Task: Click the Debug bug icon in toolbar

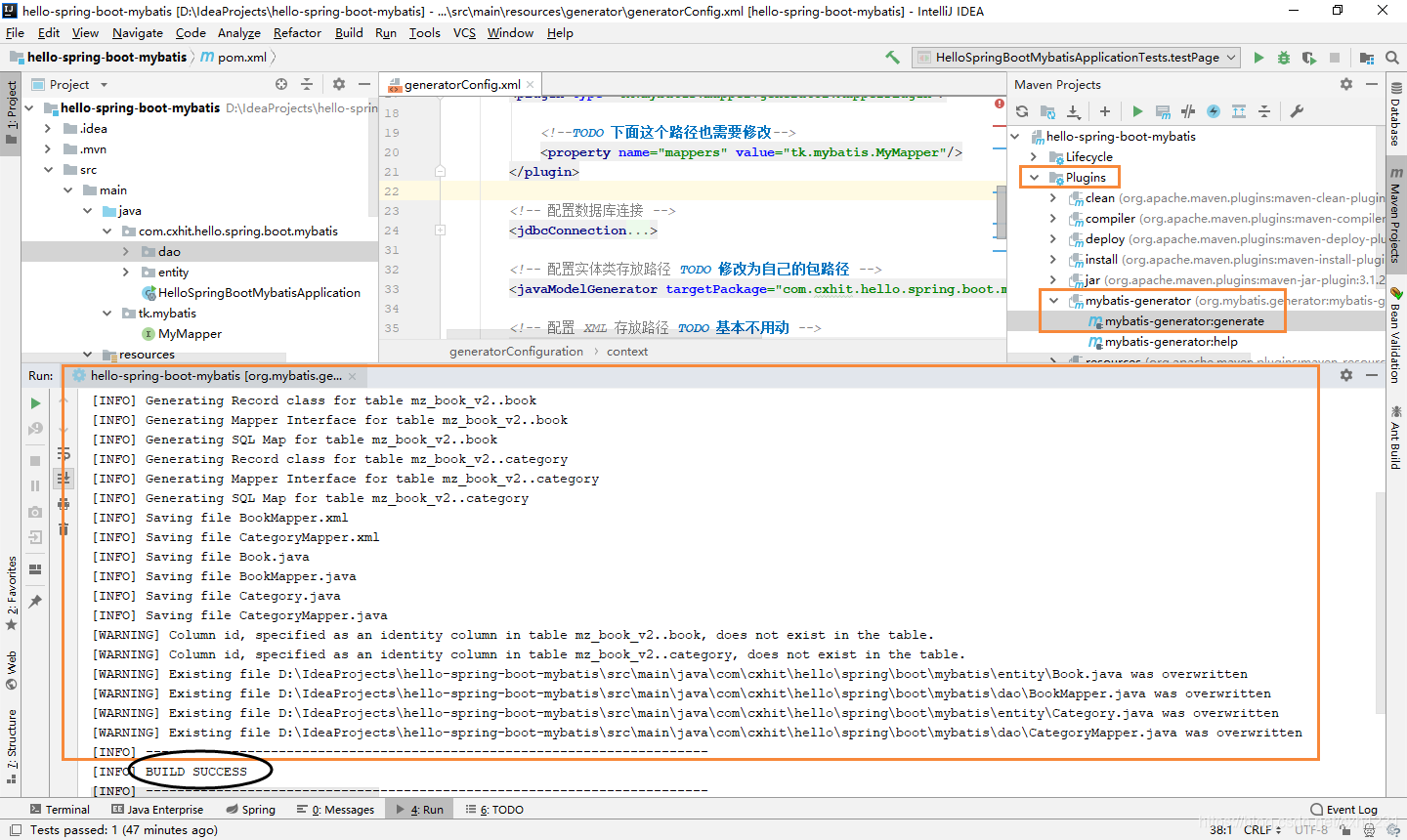Action: (x=1284, y=58)
